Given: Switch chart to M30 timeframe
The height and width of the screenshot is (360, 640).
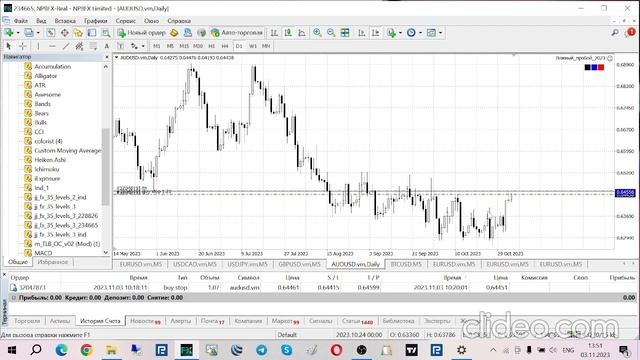Looking at the screenshot, I should tap(198, 46).
